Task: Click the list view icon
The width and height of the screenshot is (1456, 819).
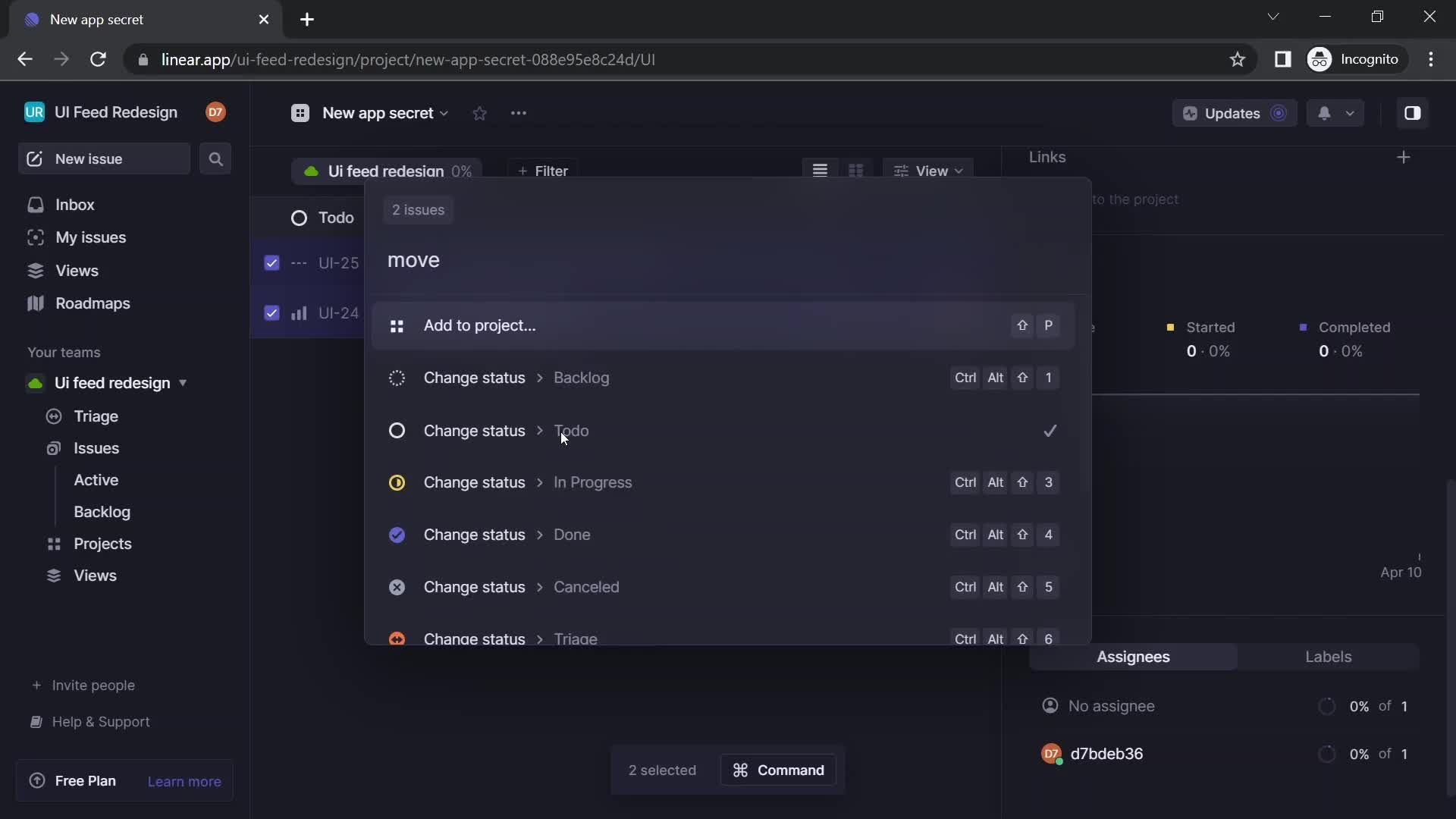Action: point(819,170)
